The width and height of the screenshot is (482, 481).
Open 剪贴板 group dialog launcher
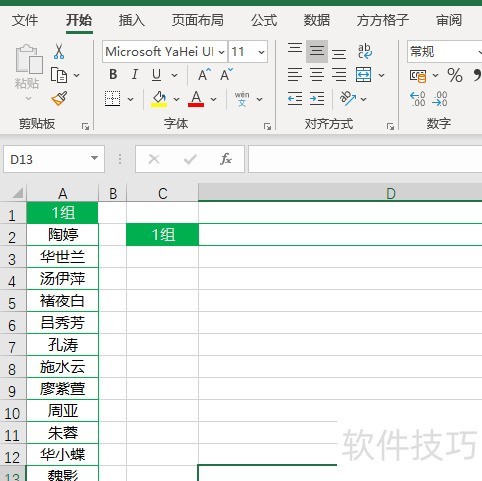85,126
